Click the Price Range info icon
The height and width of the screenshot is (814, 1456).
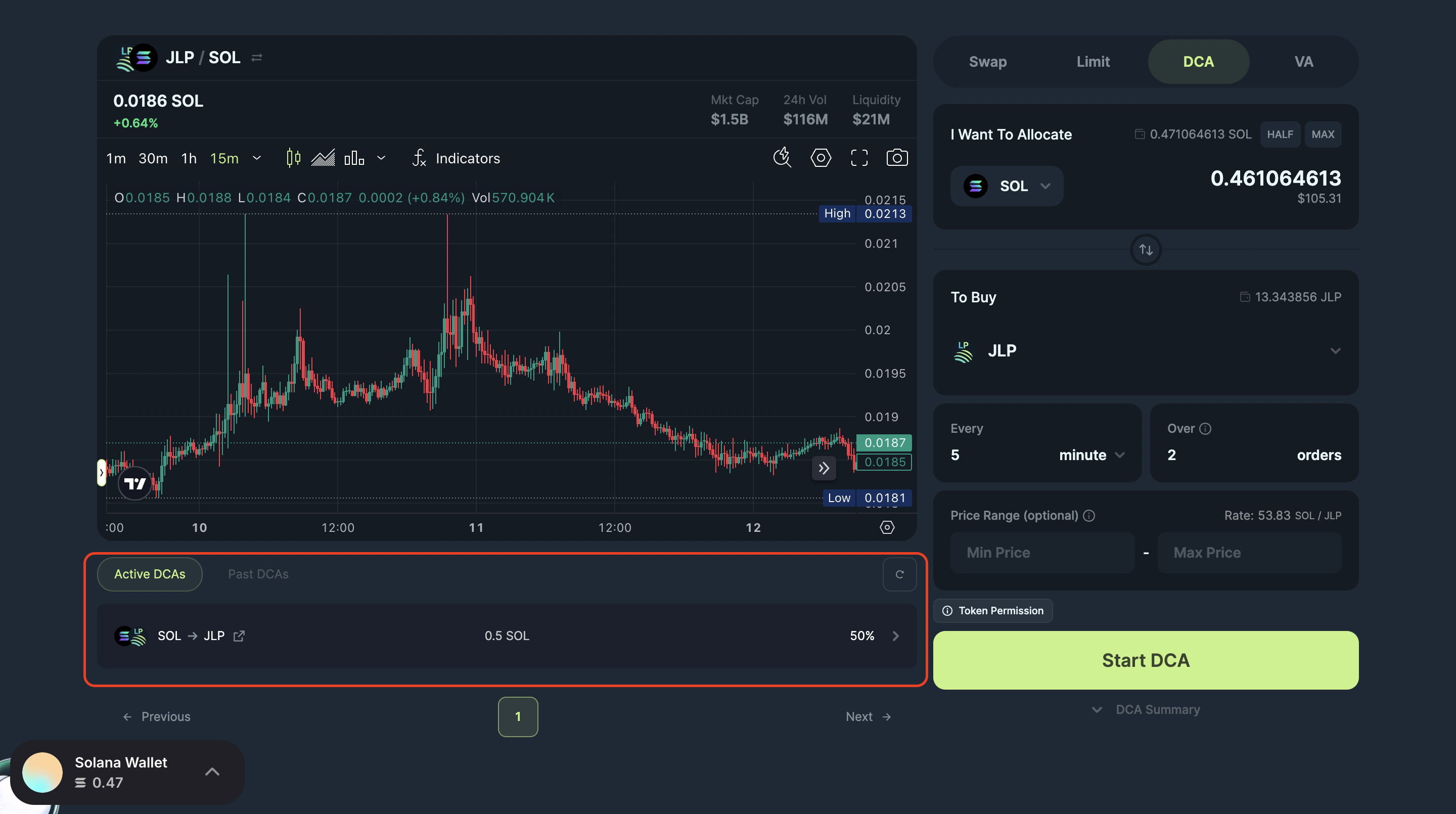[1088, 516]
